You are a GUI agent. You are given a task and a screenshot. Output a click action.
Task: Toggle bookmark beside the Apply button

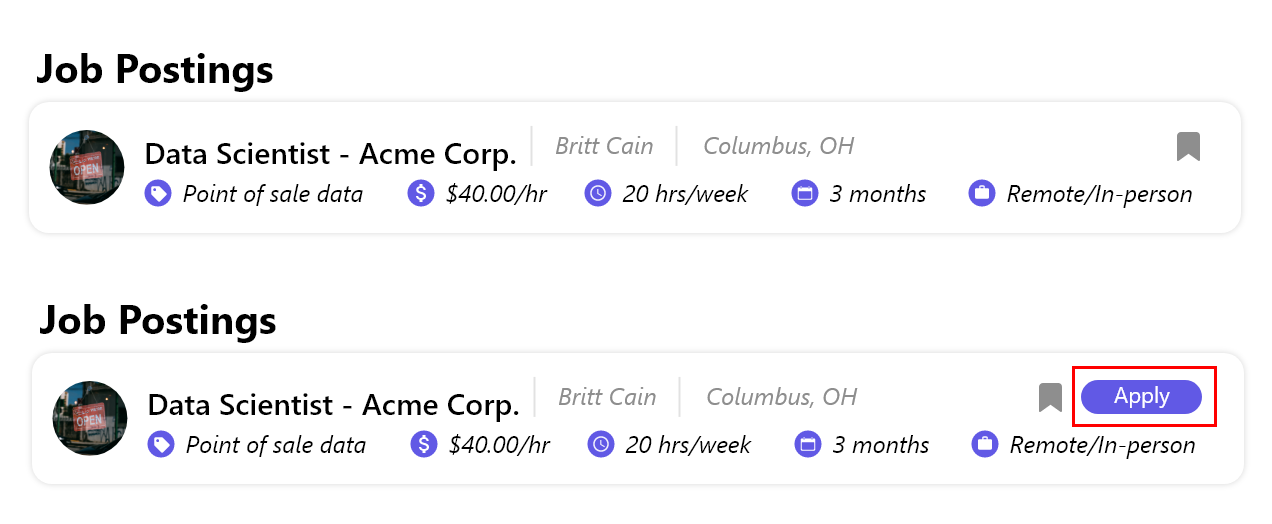1050,398
